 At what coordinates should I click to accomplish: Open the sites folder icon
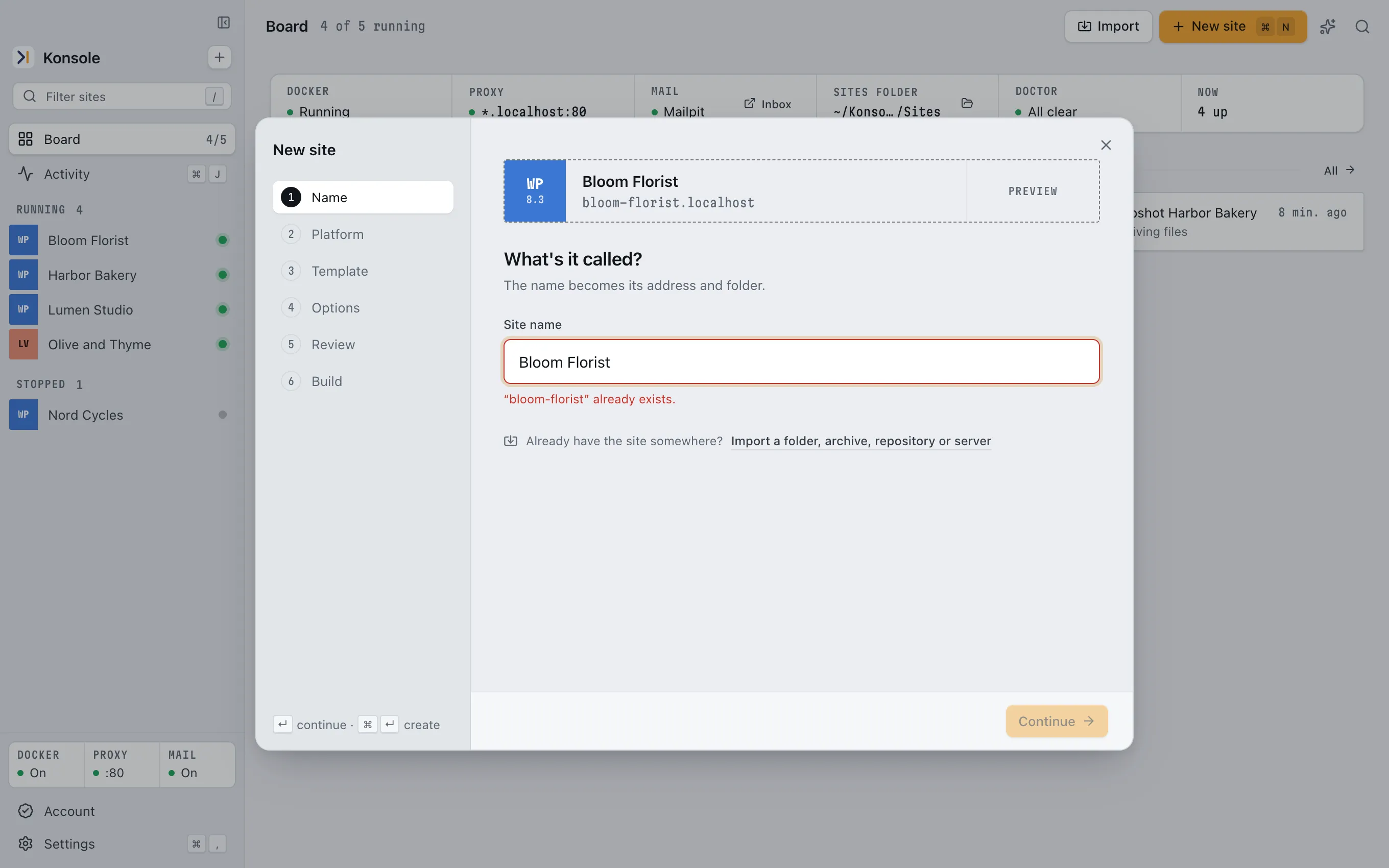(967, 103)
